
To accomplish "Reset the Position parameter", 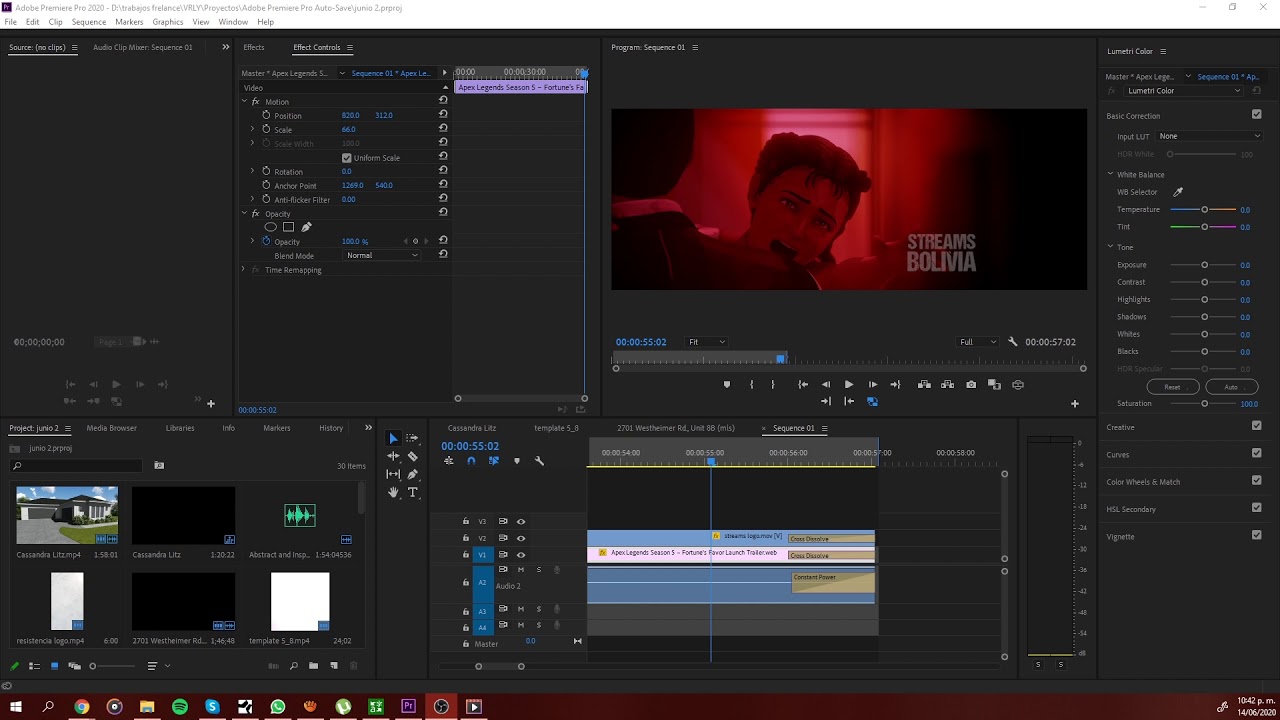I will (x=443, y=115).
